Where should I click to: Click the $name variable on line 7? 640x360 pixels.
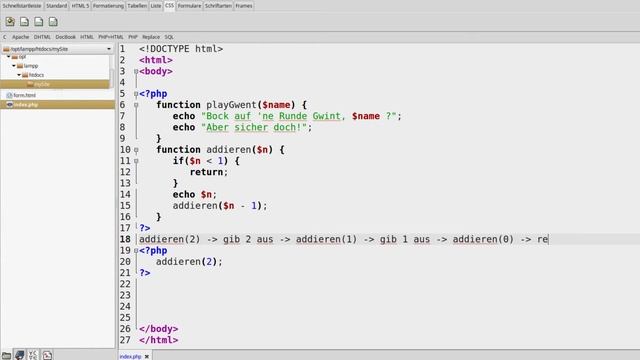click(366, 116)
